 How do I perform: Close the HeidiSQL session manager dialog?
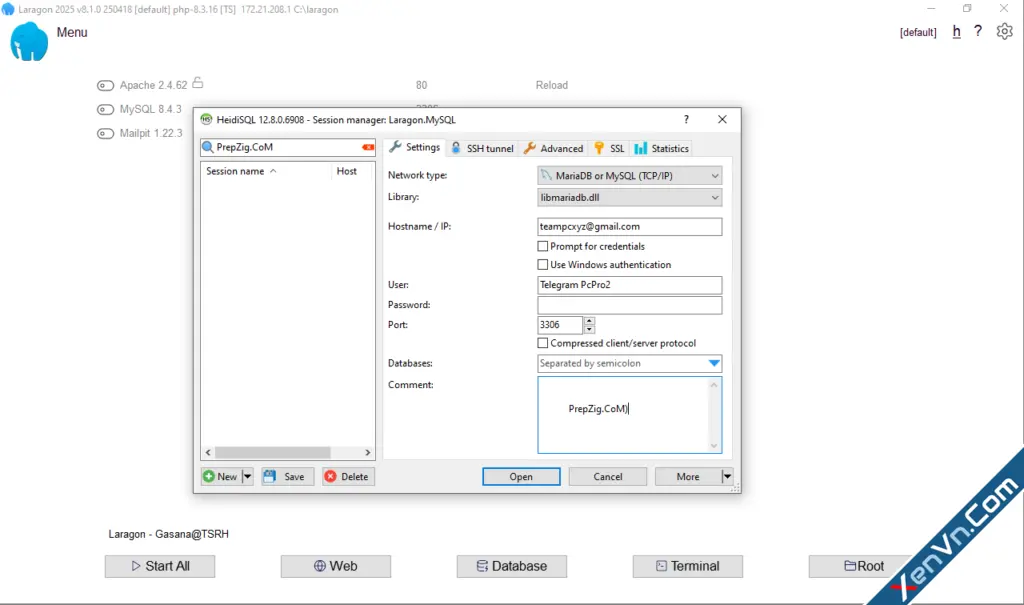coord(722,120)
